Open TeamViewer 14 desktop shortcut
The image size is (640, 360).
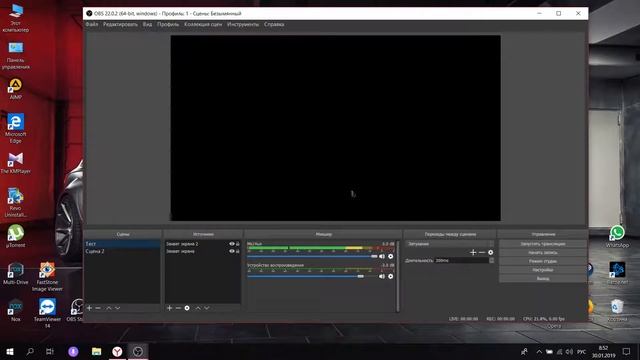click(x=47, y=313)
